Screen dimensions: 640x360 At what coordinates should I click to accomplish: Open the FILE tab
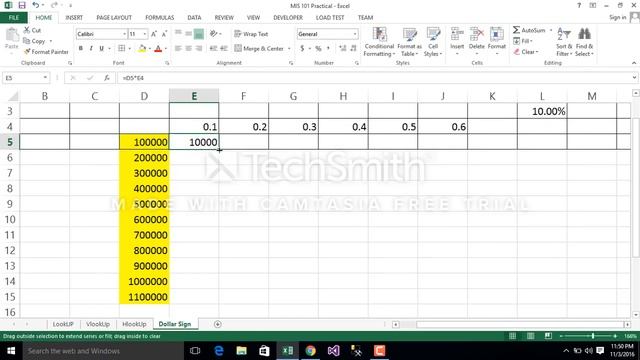coord(14,18)
